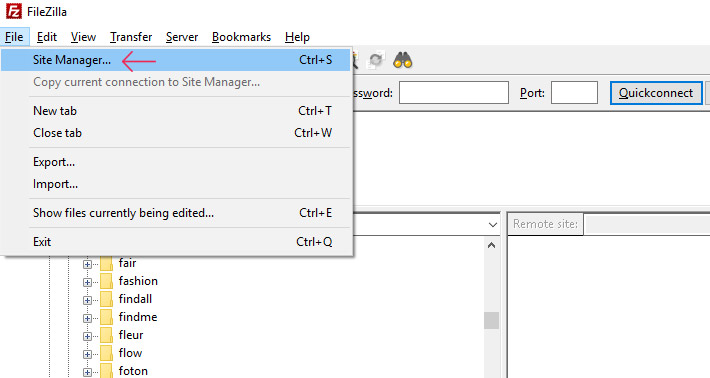Click the local tree scroll-up arrow
710x378 pixels.
point(491,245)
